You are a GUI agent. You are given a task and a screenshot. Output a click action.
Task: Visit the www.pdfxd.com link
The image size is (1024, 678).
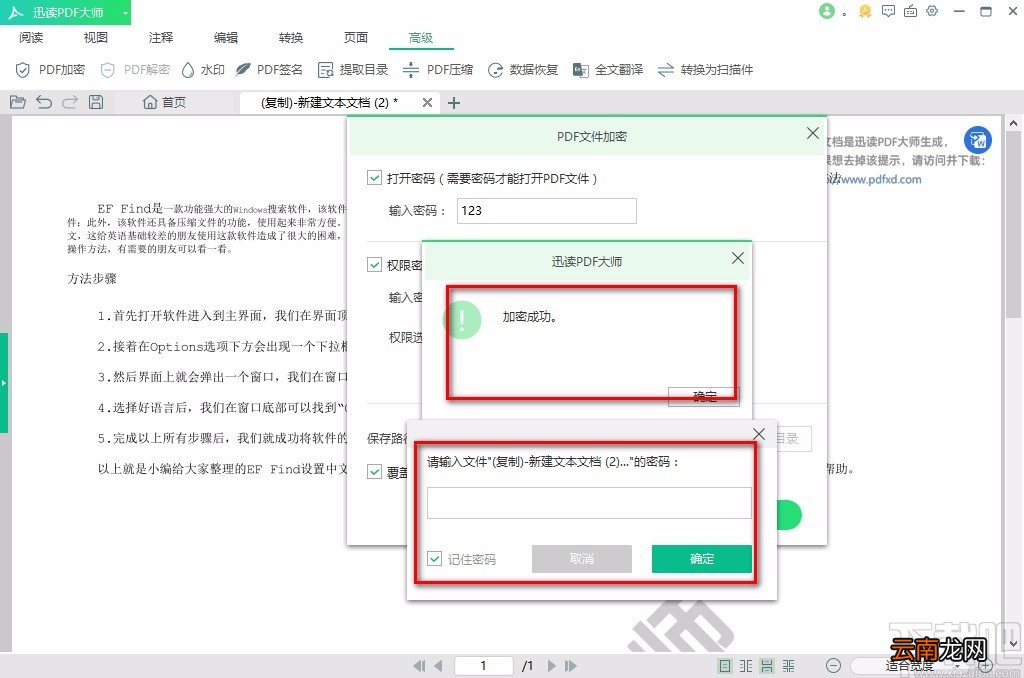click(880, 179)
